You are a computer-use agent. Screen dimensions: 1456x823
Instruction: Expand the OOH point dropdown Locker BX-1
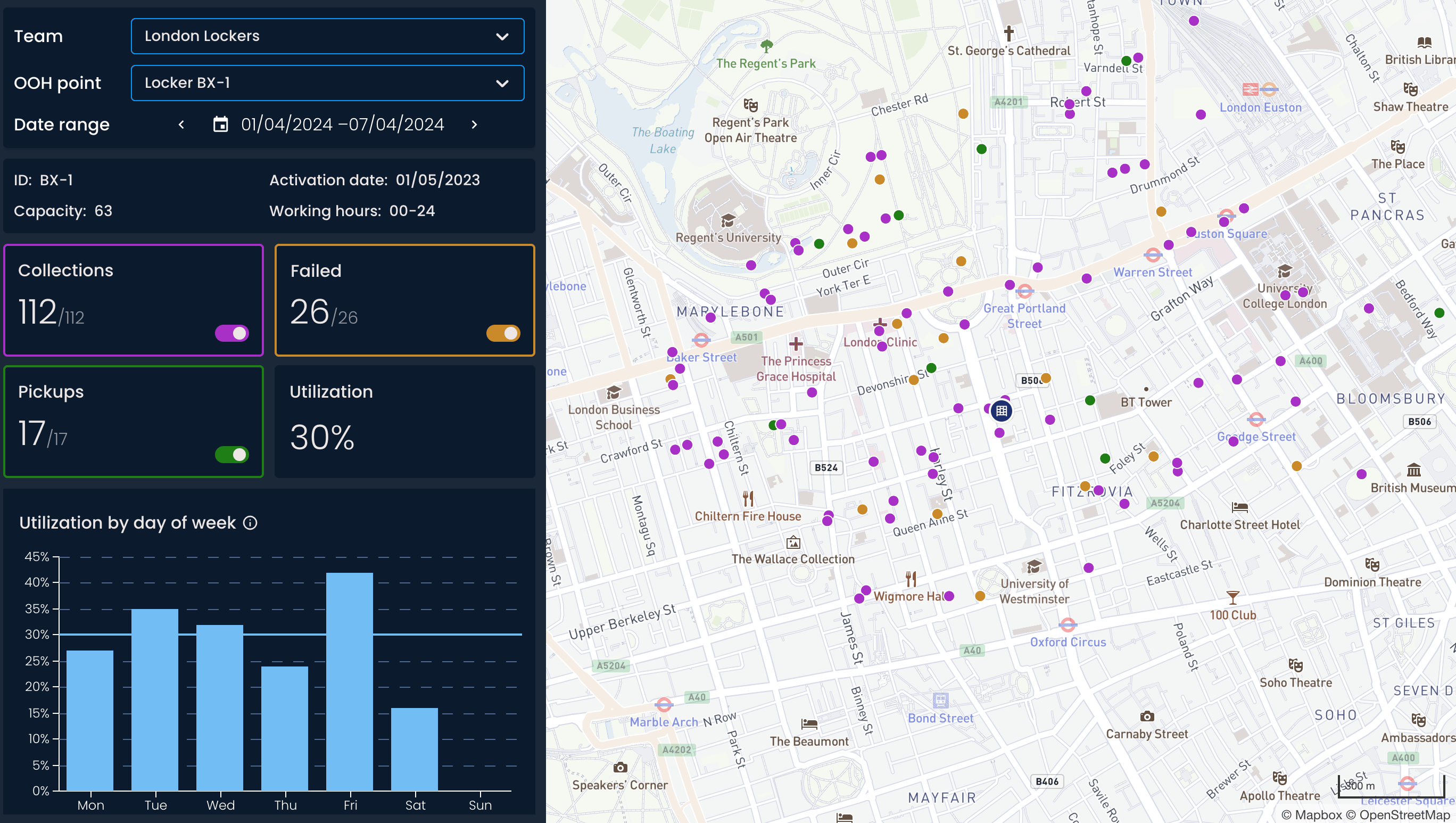327,83
